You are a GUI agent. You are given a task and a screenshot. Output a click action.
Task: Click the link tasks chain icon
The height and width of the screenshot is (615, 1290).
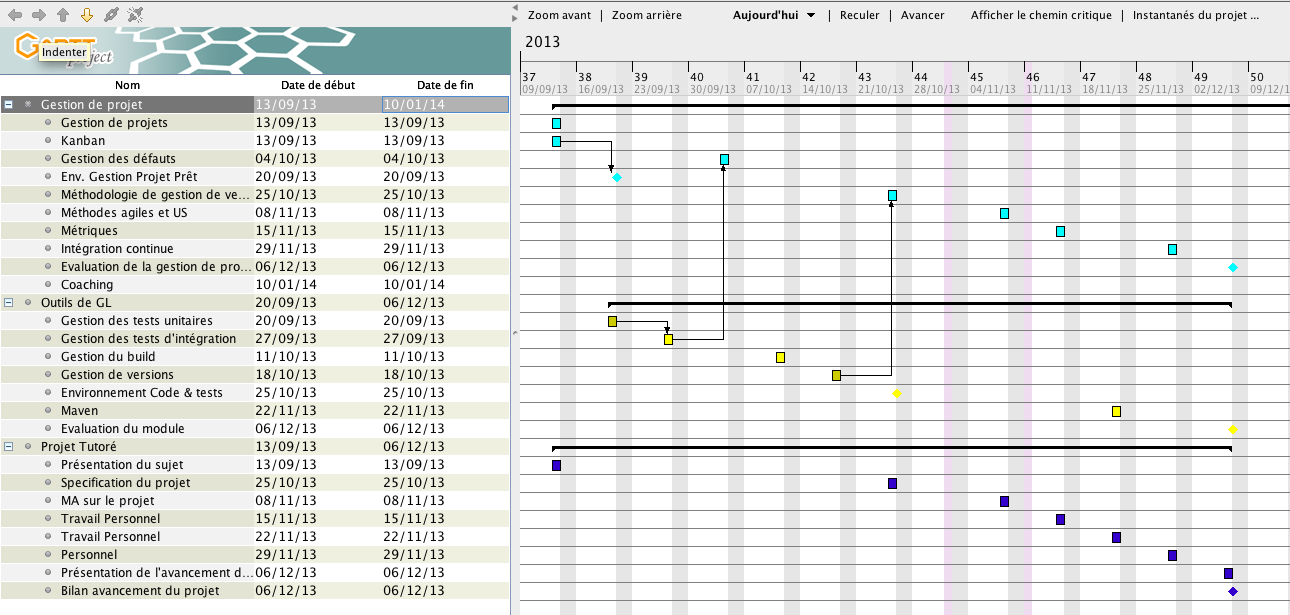[111, 15]
